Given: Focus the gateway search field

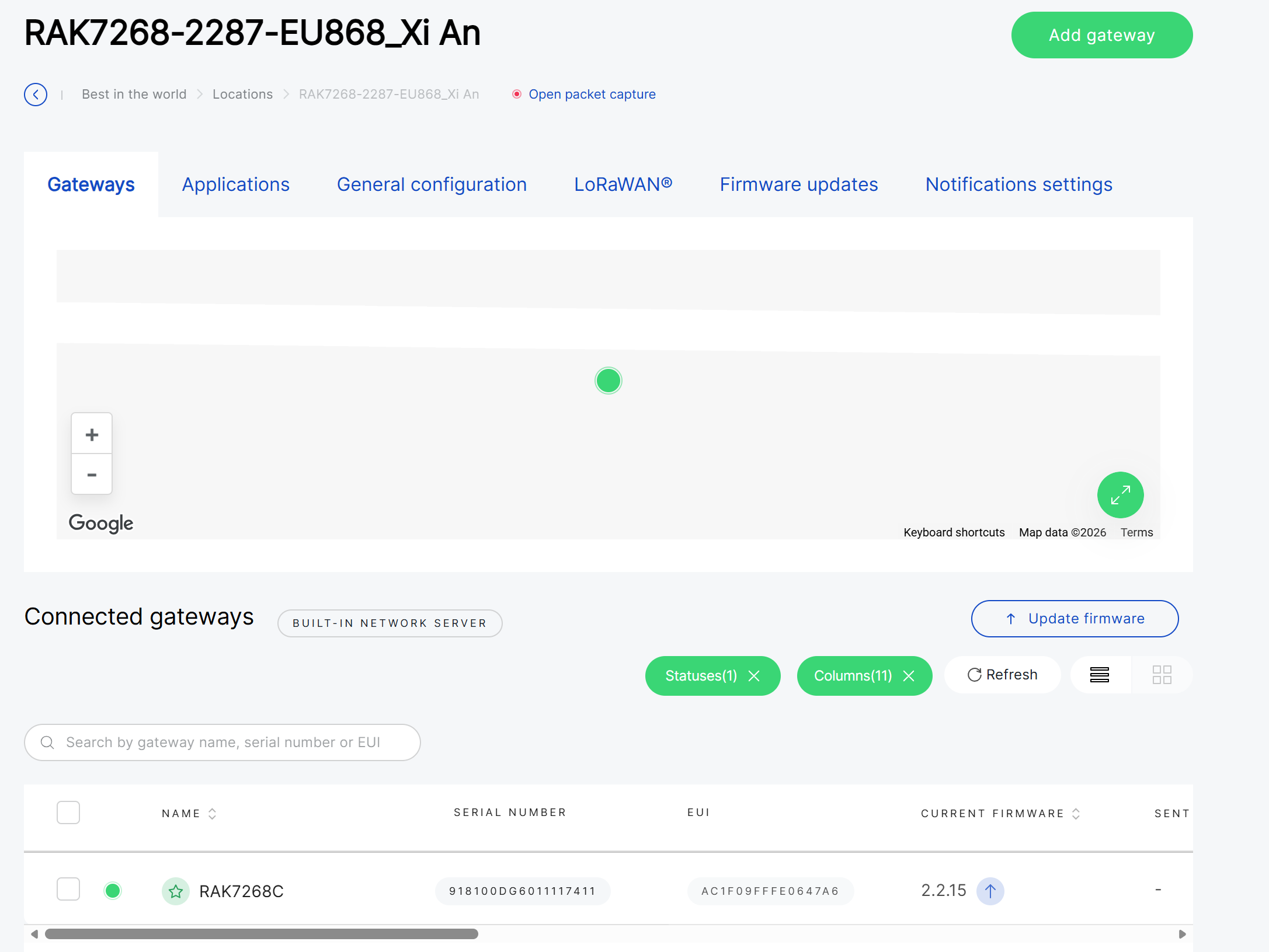Looking at the screenshot, I should (x=222, y=742).
